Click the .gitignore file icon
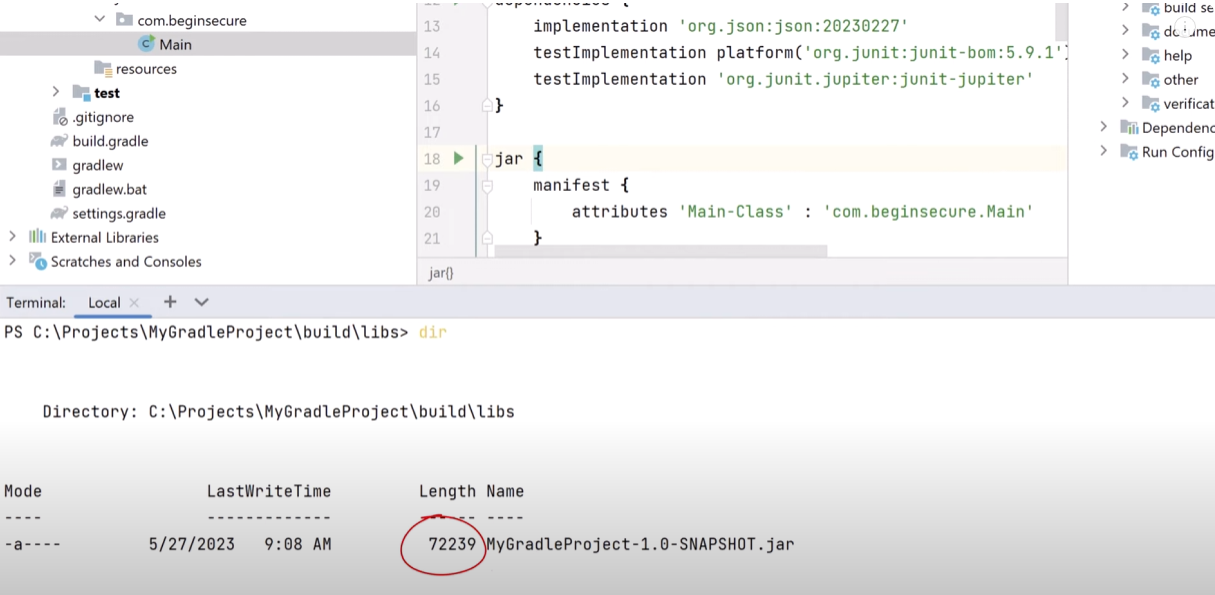The width and height of the screenshot is (1215, 595). point(59,117)
